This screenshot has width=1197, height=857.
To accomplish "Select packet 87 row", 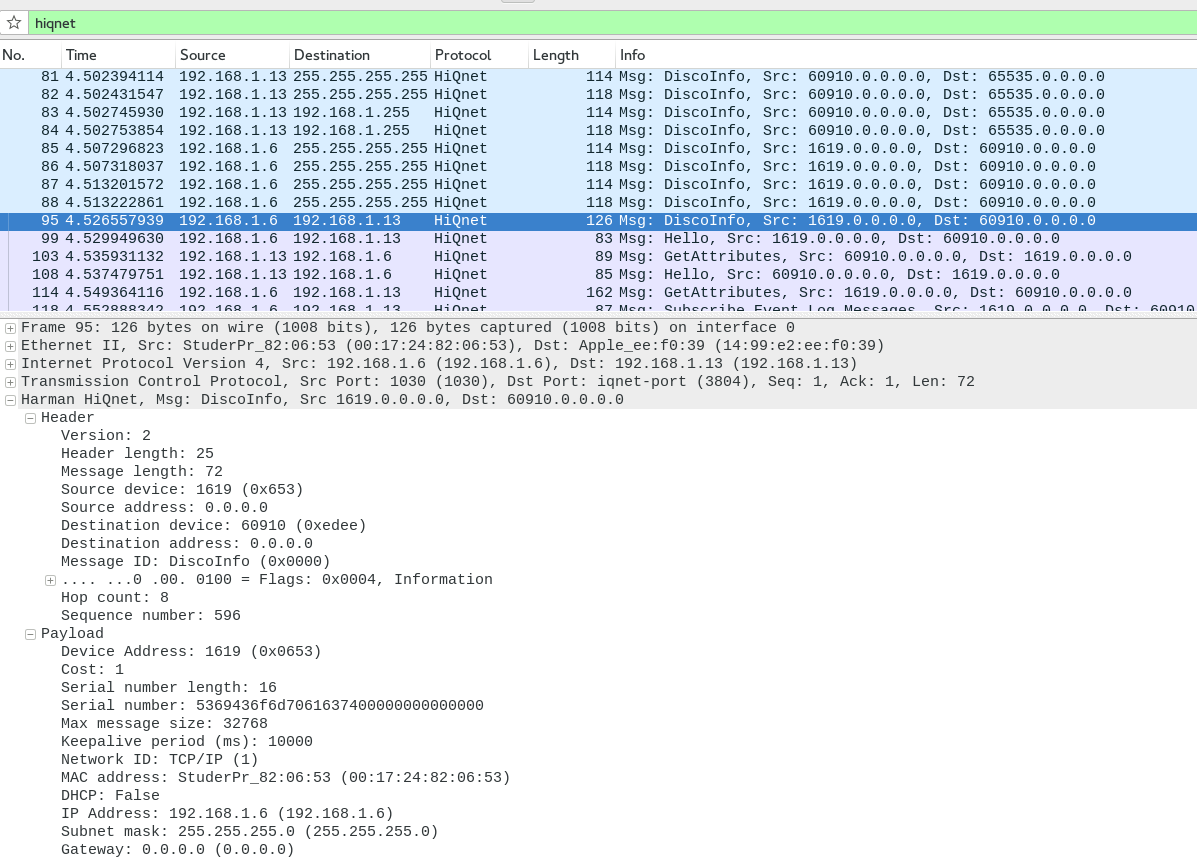I will click(598, 185).
